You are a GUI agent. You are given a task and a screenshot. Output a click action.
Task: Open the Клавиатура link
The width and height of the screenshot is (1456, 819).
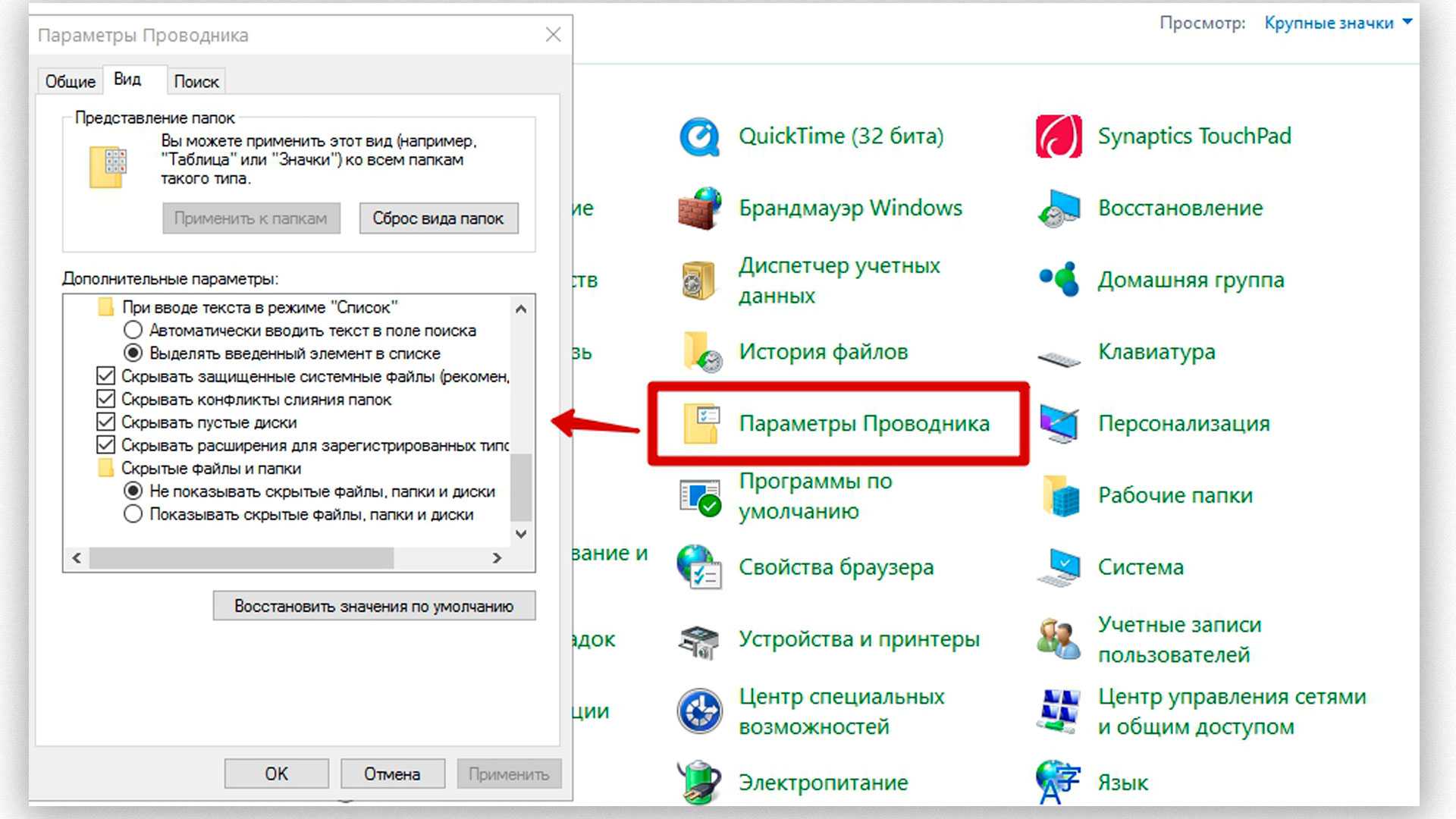pyautogui.click(x=1156, y=352)
